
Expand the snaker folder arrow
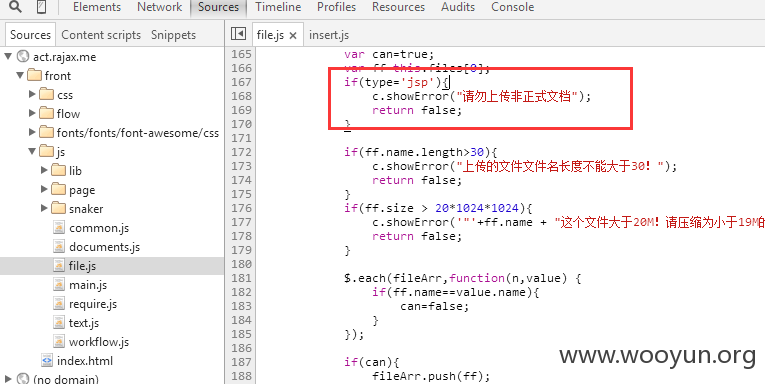click(x=44, y=208)
